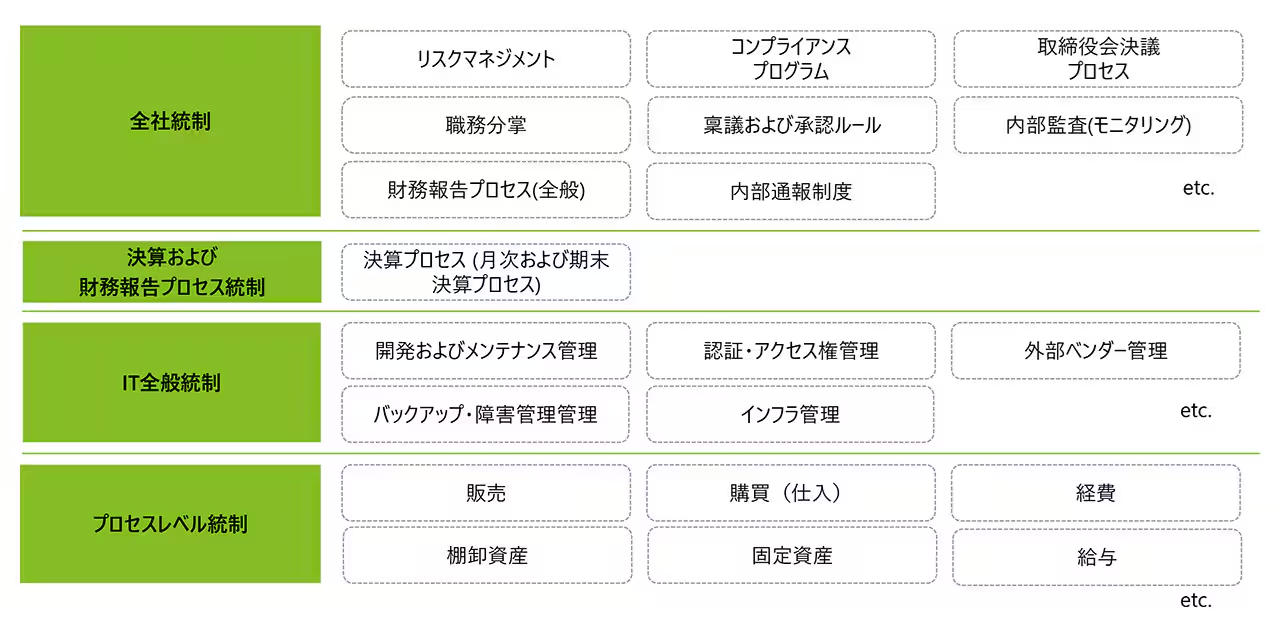
Task: Click the バックアップ・障害管理管理 box
Action: pyautogui.click(x=486, y=414)
